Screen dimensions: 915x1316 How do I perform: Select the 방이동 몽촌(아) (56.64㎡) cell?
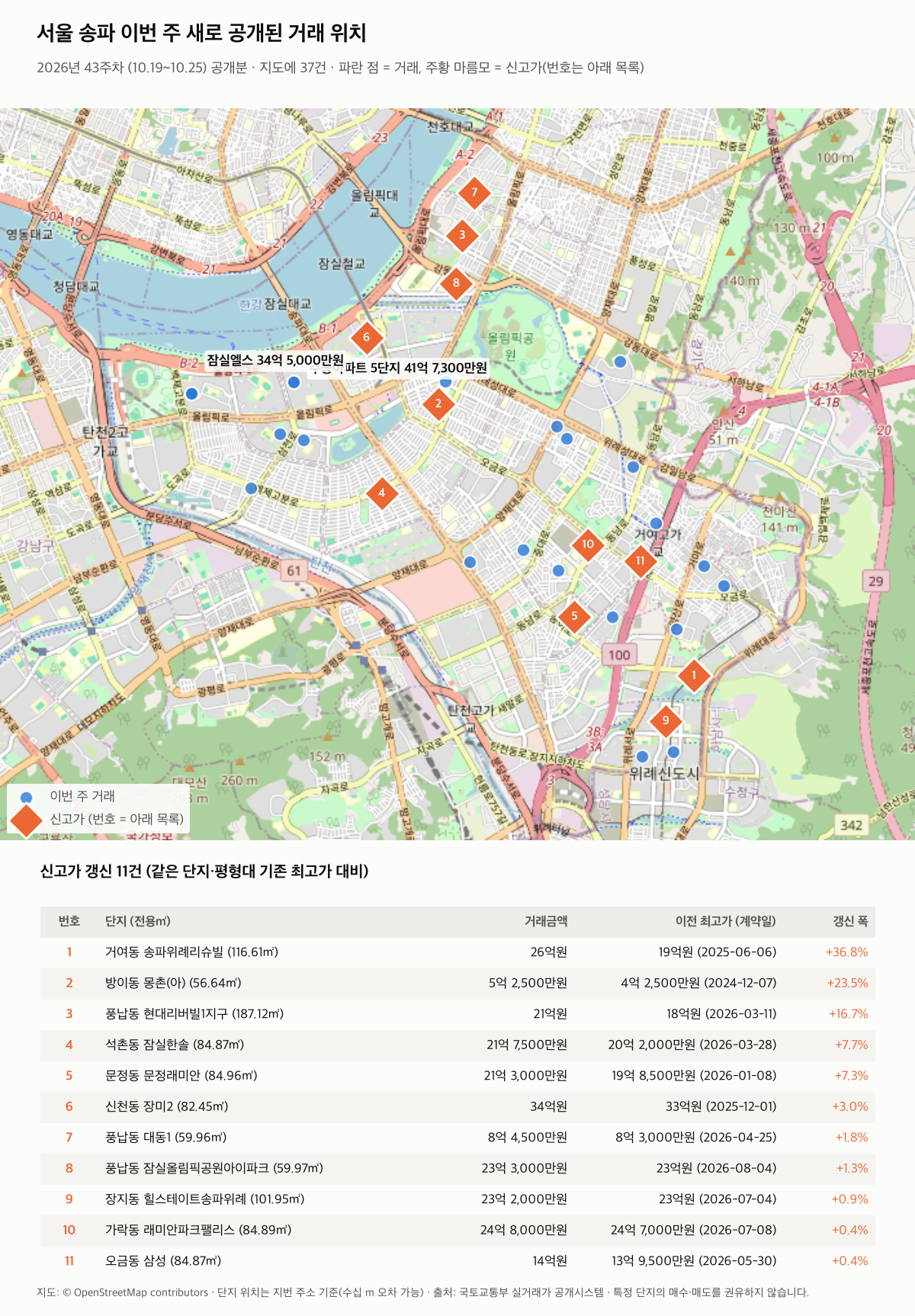(173, 983)
